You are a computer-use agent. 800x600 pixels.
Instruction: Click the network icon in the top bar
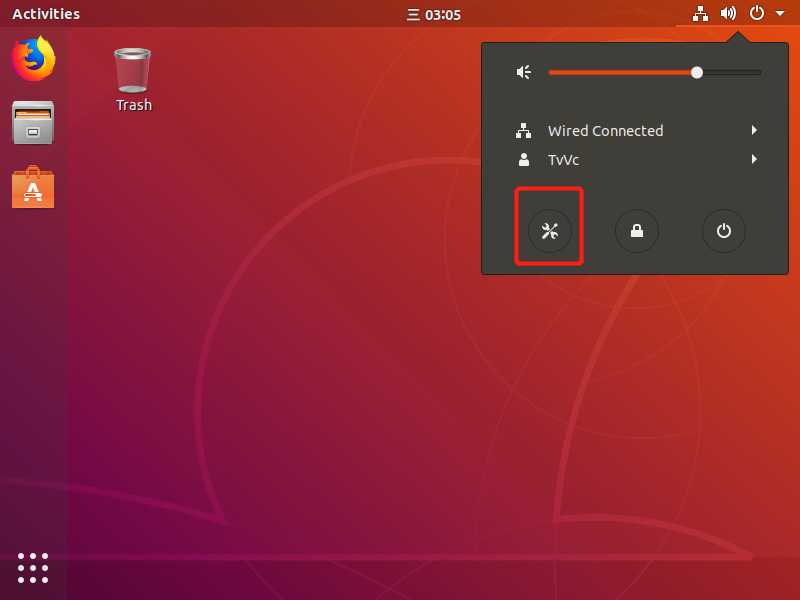[x=700, y=14]
